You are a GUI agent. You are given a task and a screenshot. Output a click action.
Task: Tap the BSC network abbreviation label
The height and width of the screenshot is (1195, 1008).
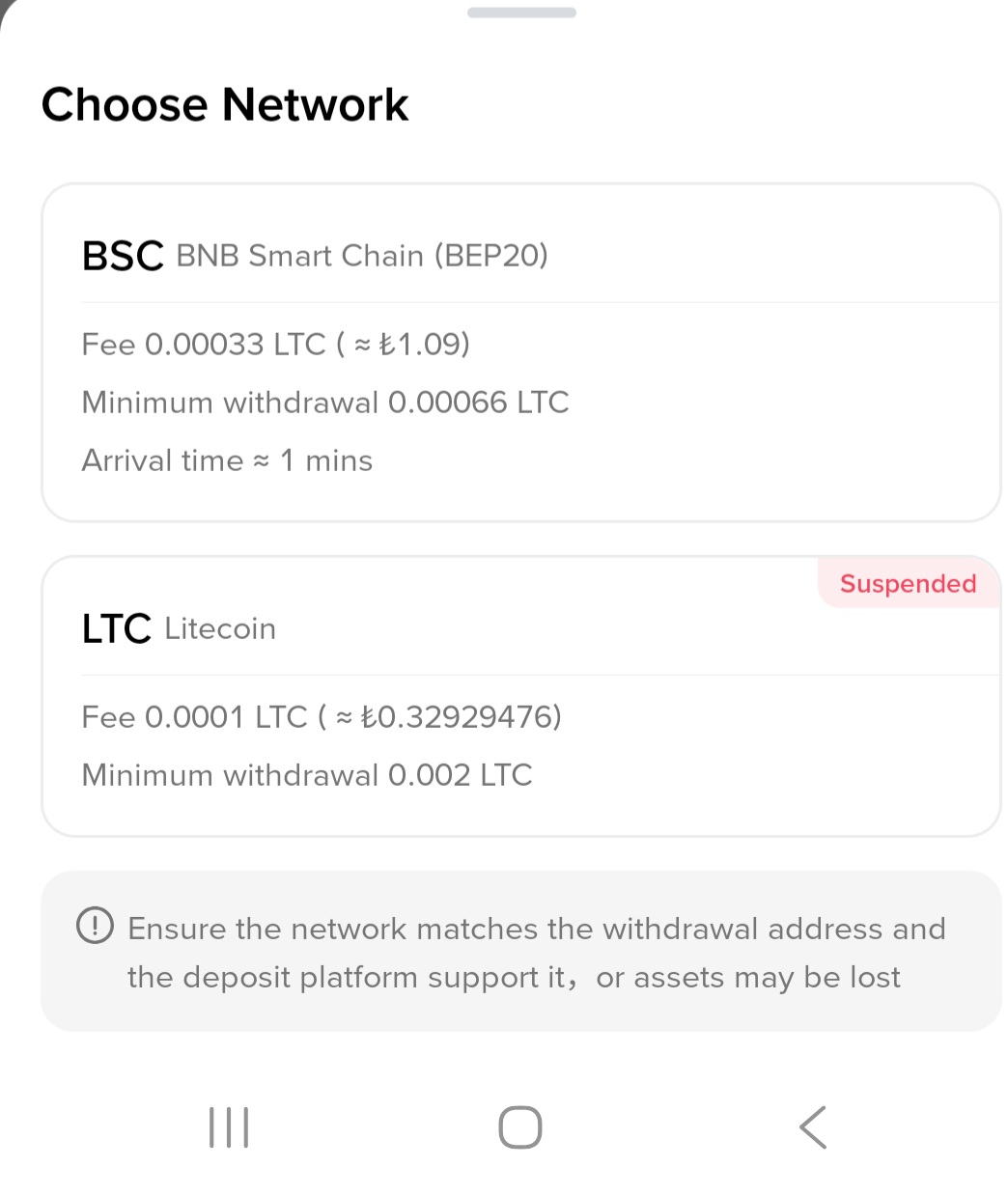pyautogui.click(x=123, y=256)
